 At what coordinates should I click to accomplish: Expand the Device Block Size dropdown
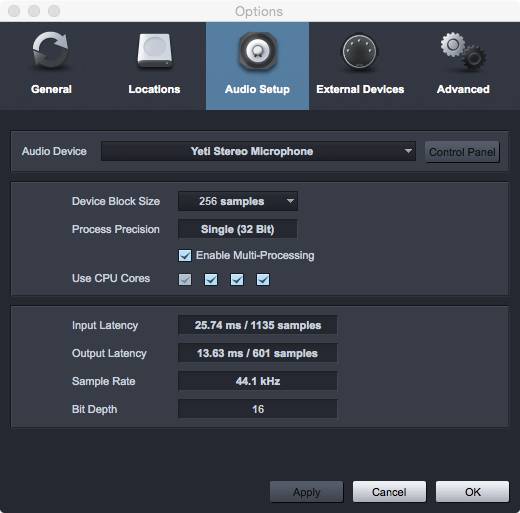[238, 201]
